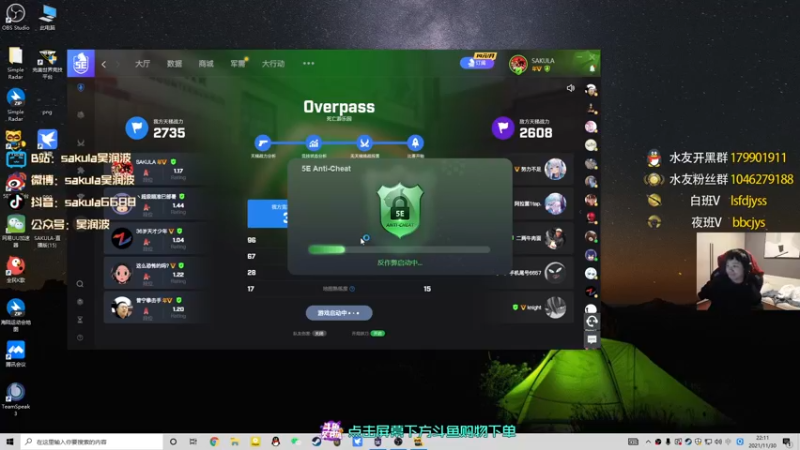
Task: Toggle the left switch under launch button
Action: pos(319,333)
